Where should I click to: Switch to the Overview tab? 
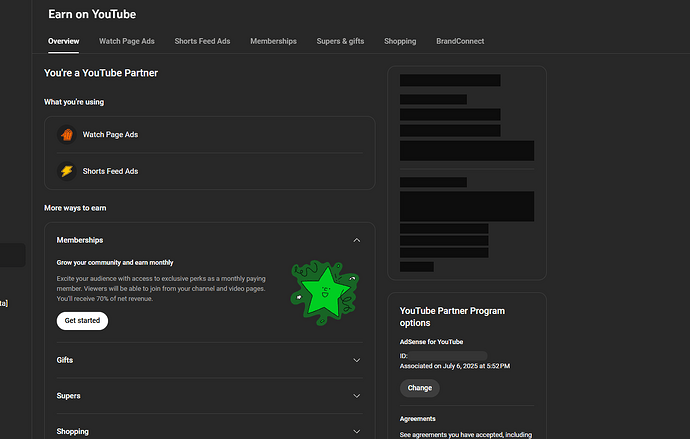tap(63, 41)
